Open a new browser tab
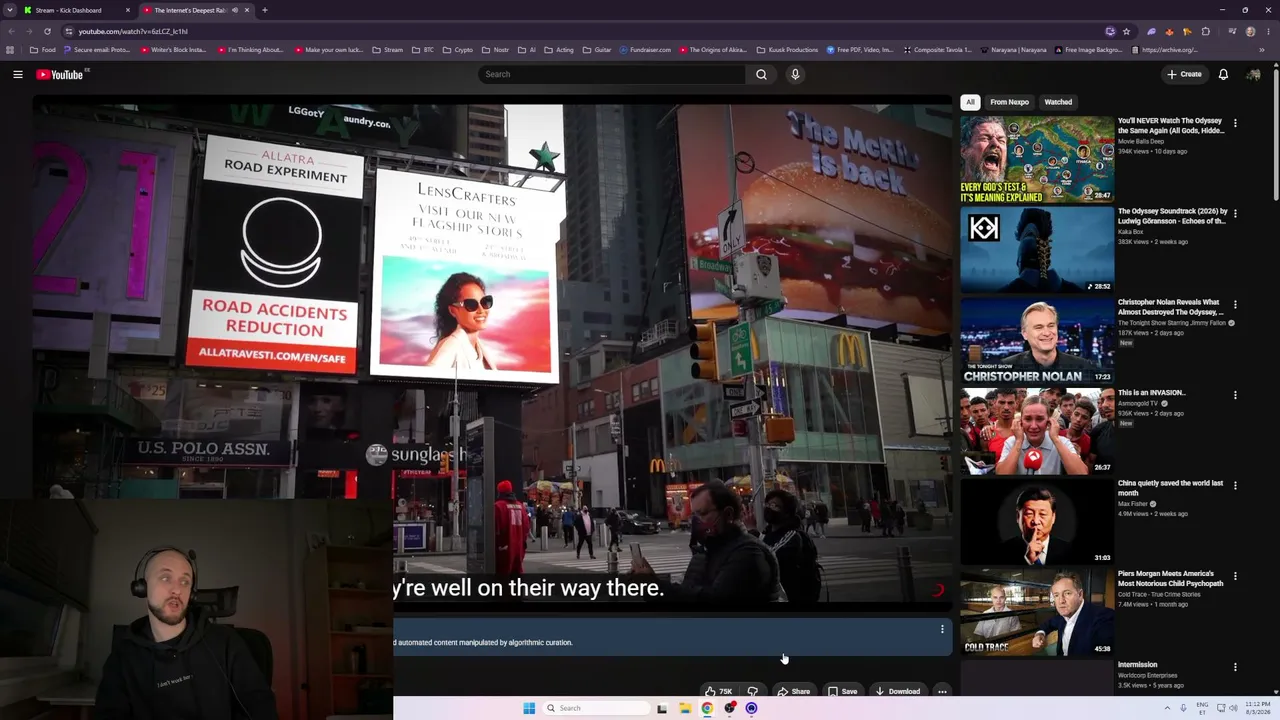 click(264, 10)
